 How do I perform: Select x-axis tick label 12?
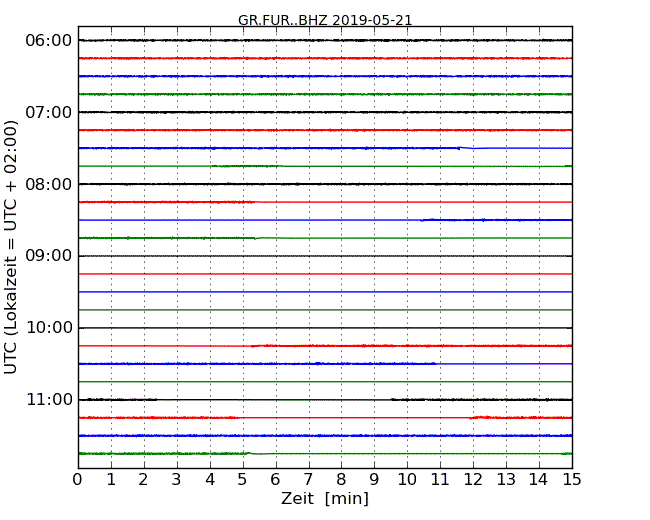[473, 479]
